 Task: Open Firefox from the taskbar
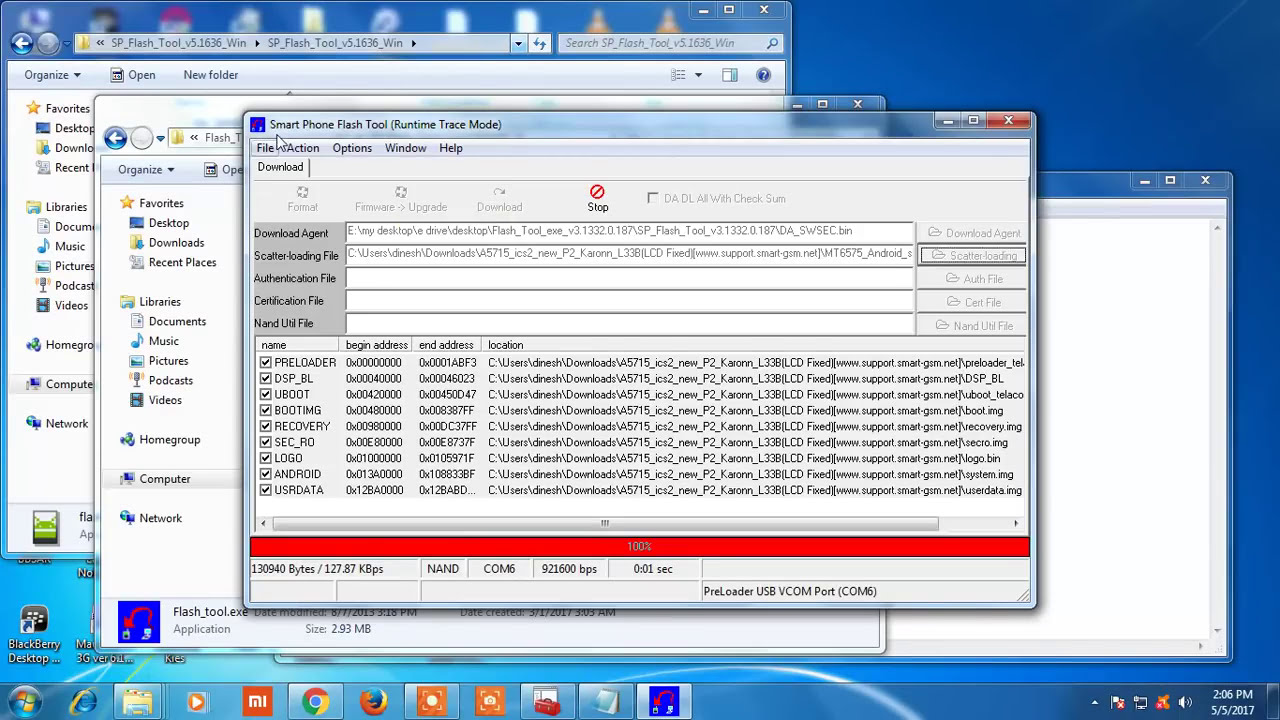coord(374,701)
